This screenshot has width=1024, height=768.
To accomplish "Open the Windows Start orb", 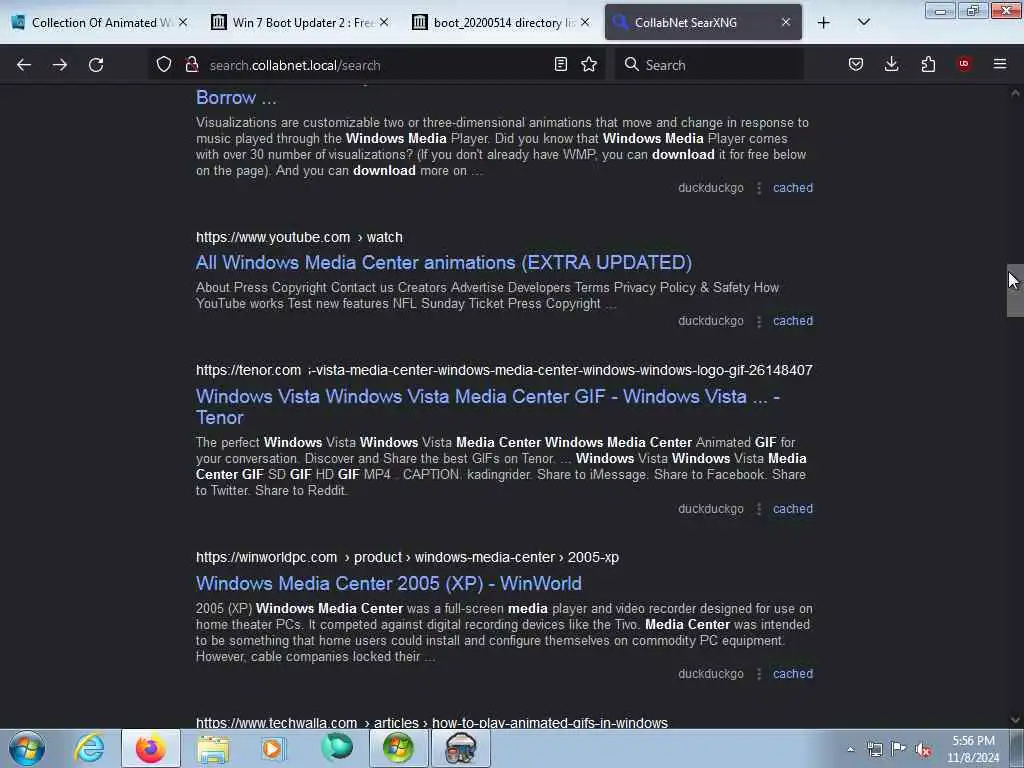I will point(27,748).
